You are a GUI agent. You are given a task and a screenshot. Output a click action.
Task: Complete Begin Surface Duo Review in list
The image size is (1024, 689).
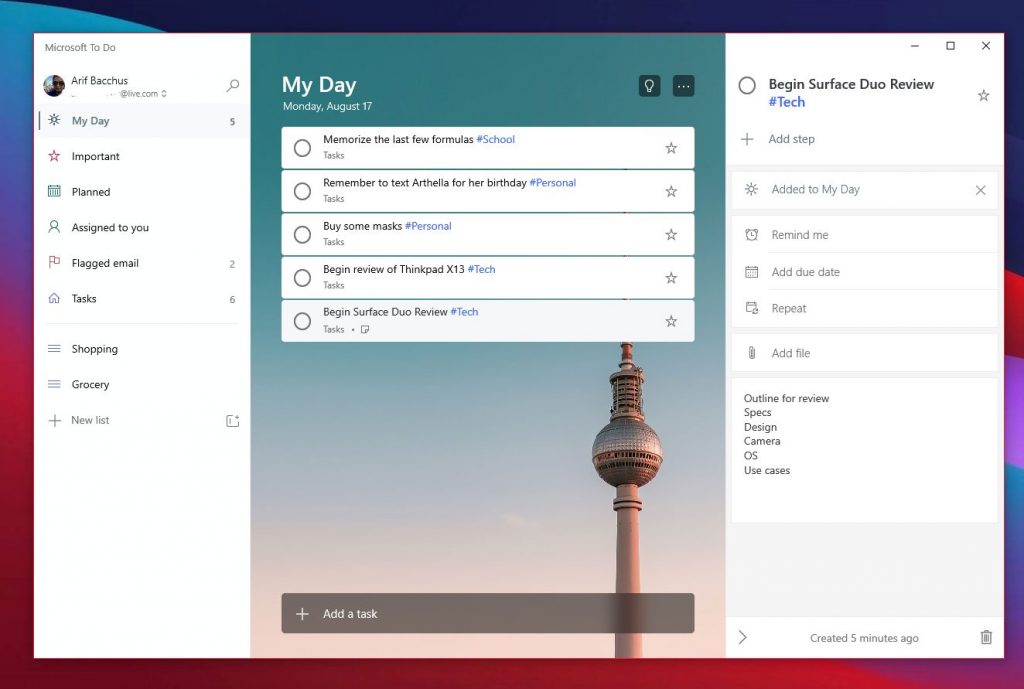302,321
